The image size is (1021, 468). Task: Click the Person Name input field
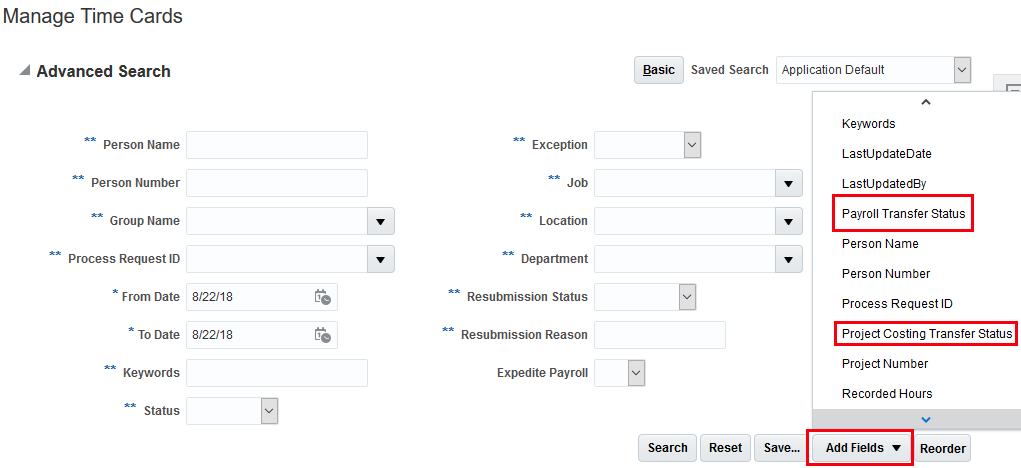click(277, 145)
